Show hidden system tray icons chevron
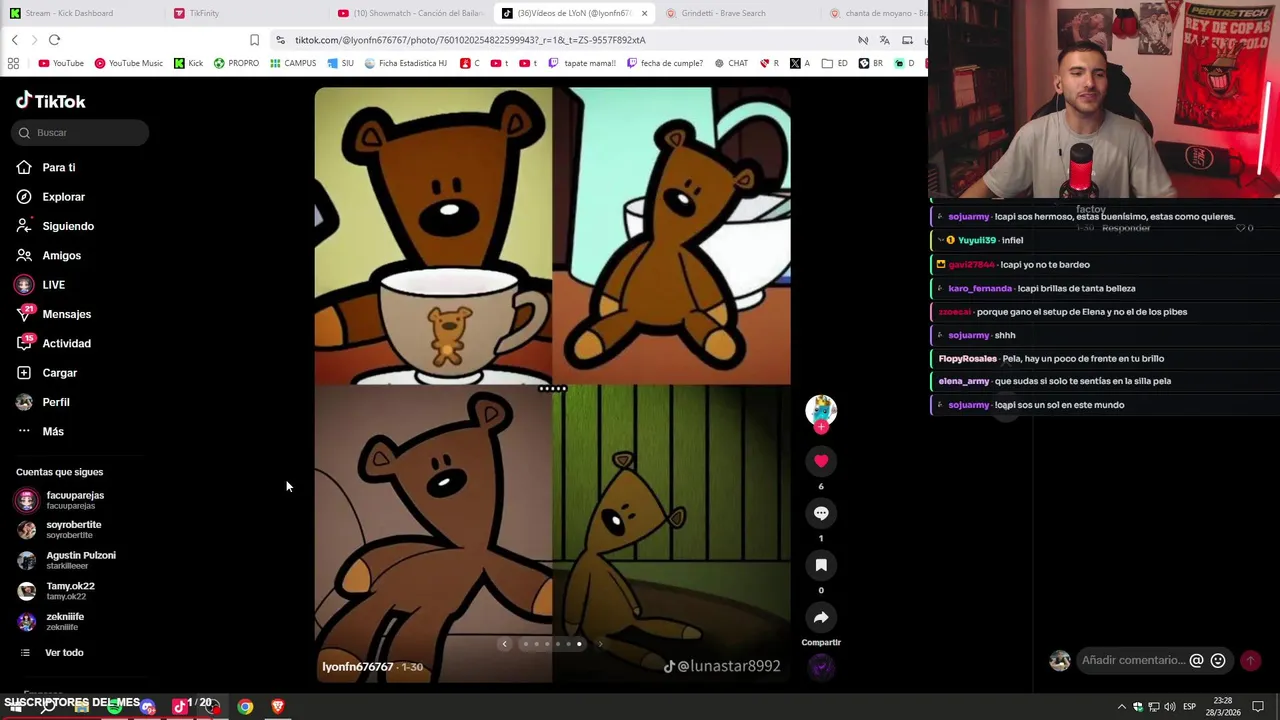Screen dimensions: 1280x720 click(x=1121, y=707)
